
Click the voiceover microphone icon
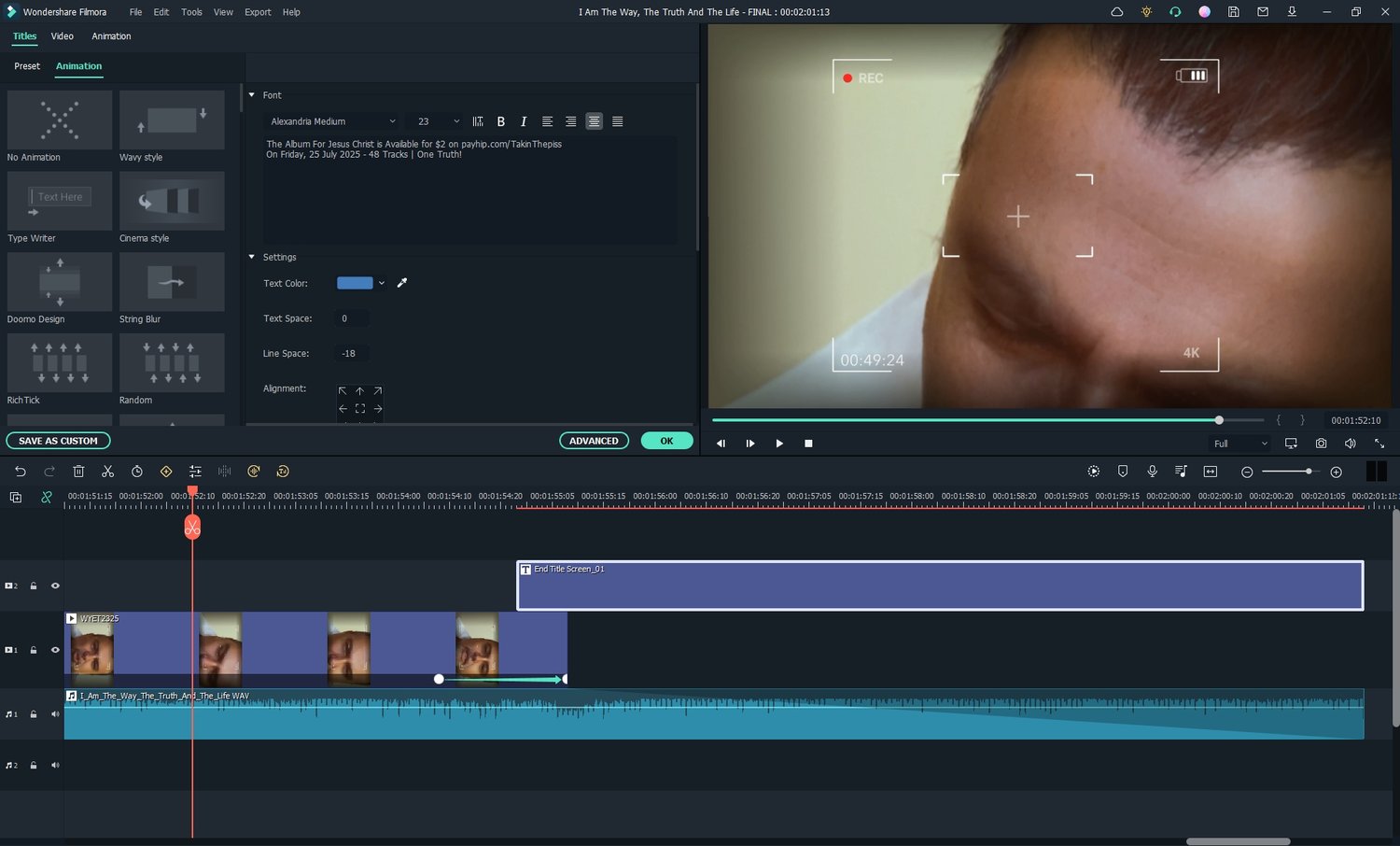click(1152, 472)
